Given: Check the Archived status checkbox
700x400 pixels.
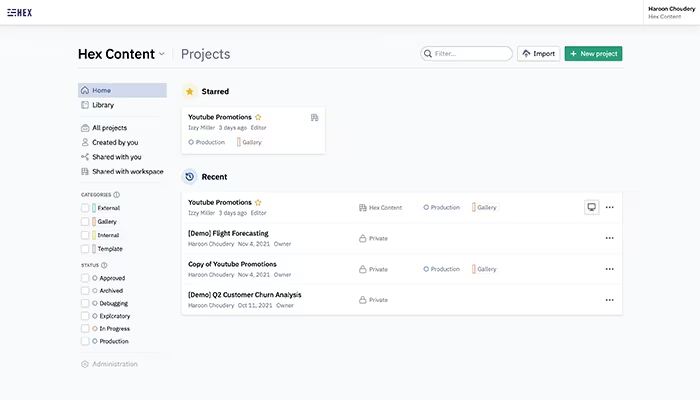Looking at the screenshot, I should point(85,291).
